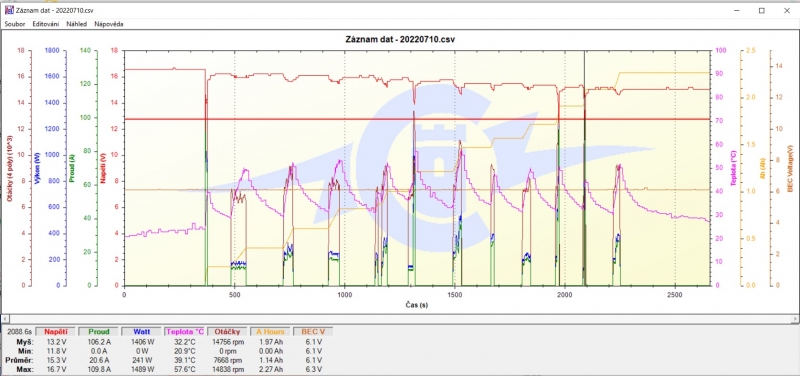Image resolution: width=800 pixels, height=376 pixels.
Task: Click the 20.9°C minimum temperature value
Action: pyautogui.click(x=184, y=351)
